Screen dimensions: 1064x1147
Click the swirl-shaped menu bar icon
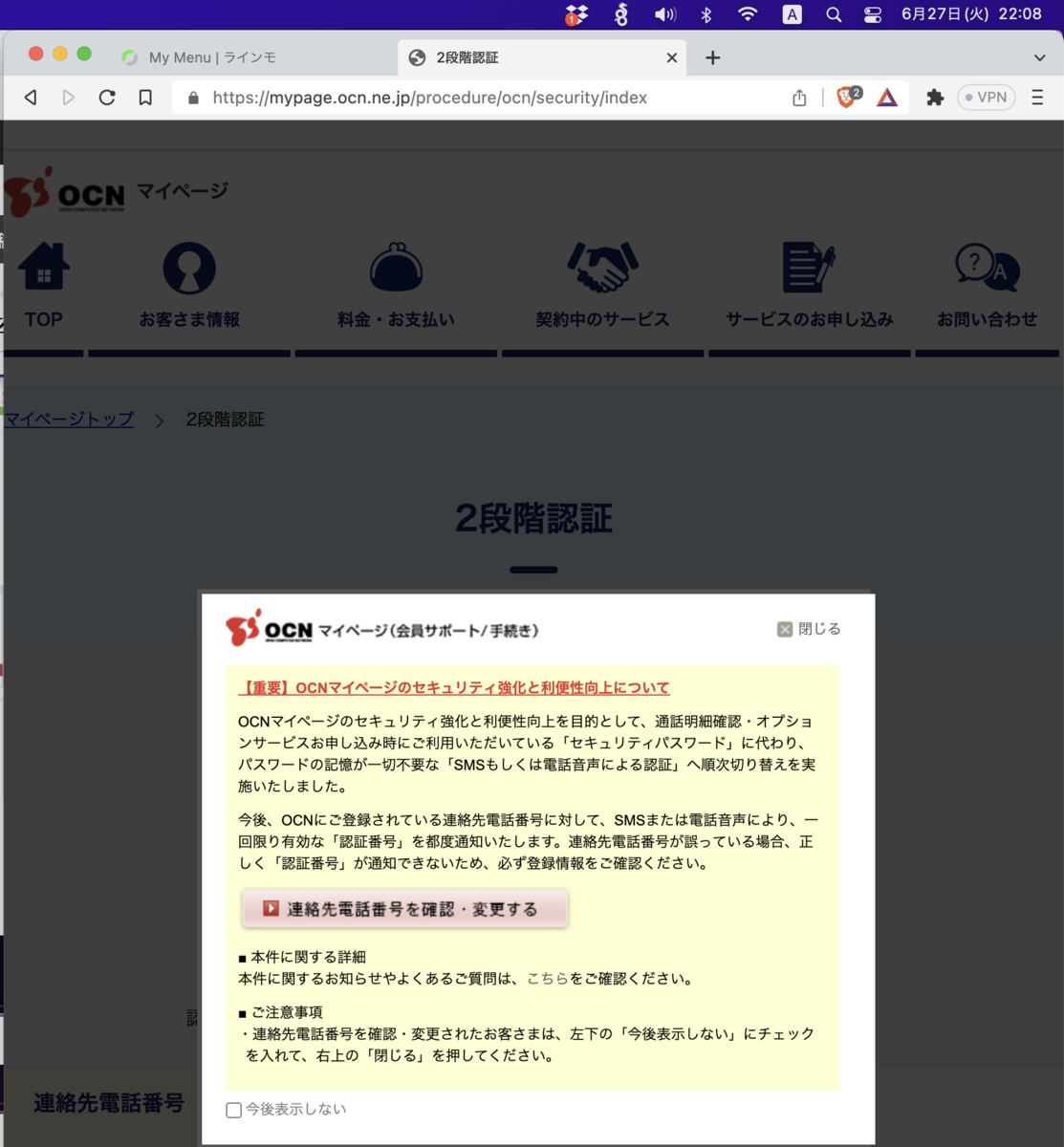tap(621, 14)
